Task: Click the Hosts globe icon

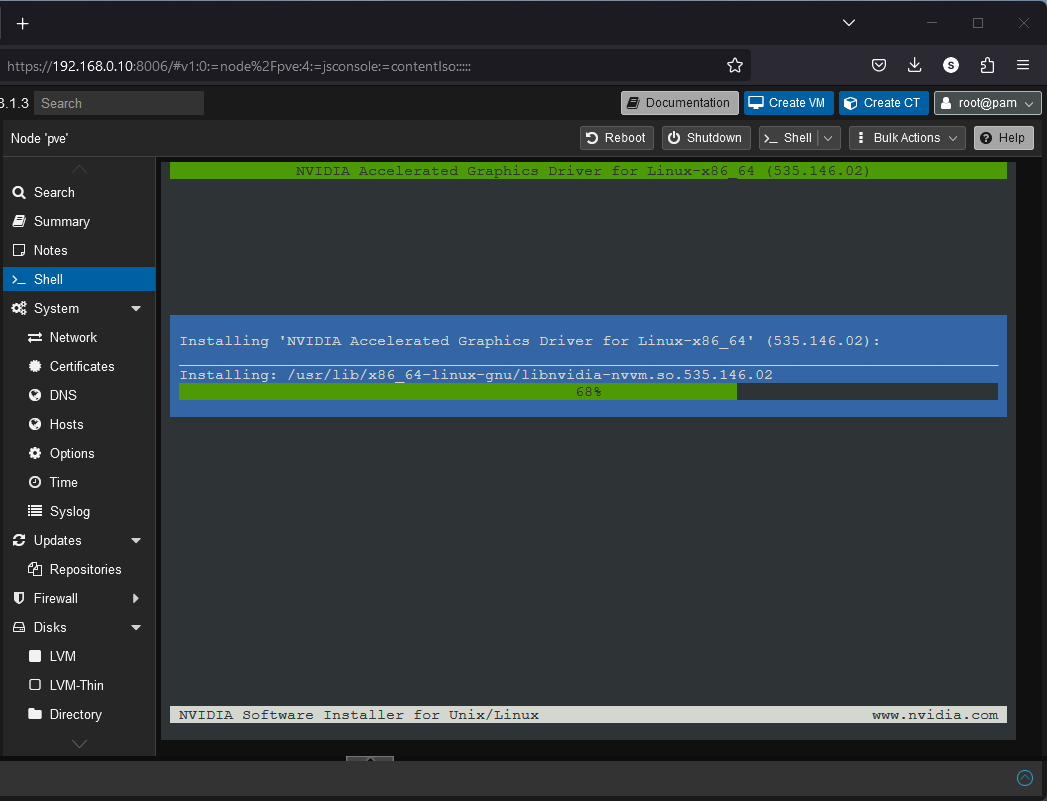Action: point(35,425)
